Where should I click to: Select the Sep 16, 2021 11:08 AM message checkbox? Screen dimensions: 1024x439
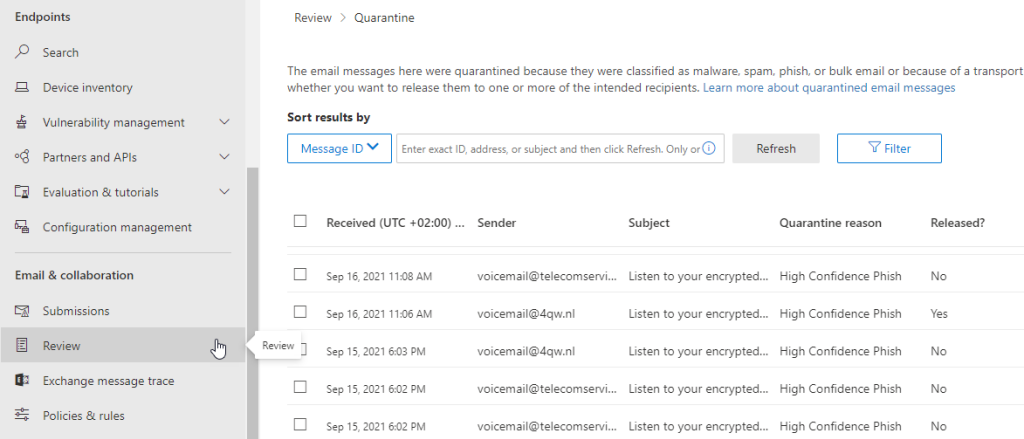pos(300,274)
